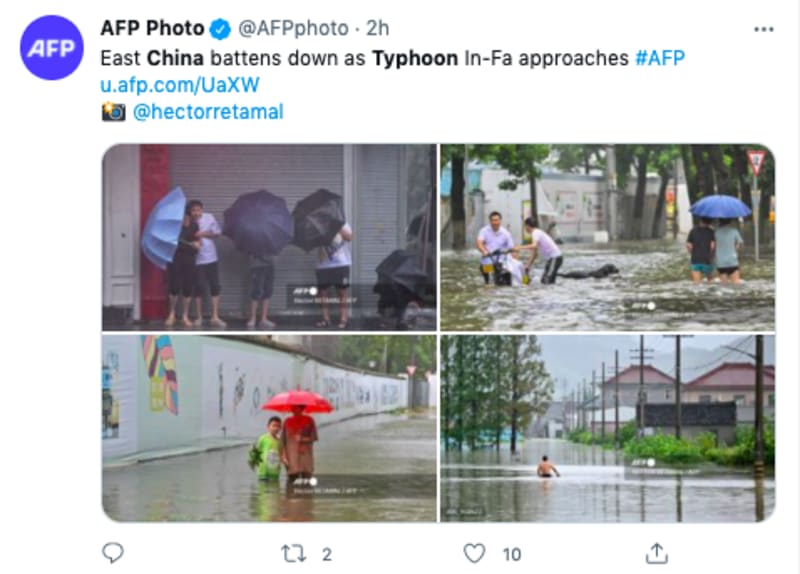Open photo with the red umbrella

(x=269, y=428)
